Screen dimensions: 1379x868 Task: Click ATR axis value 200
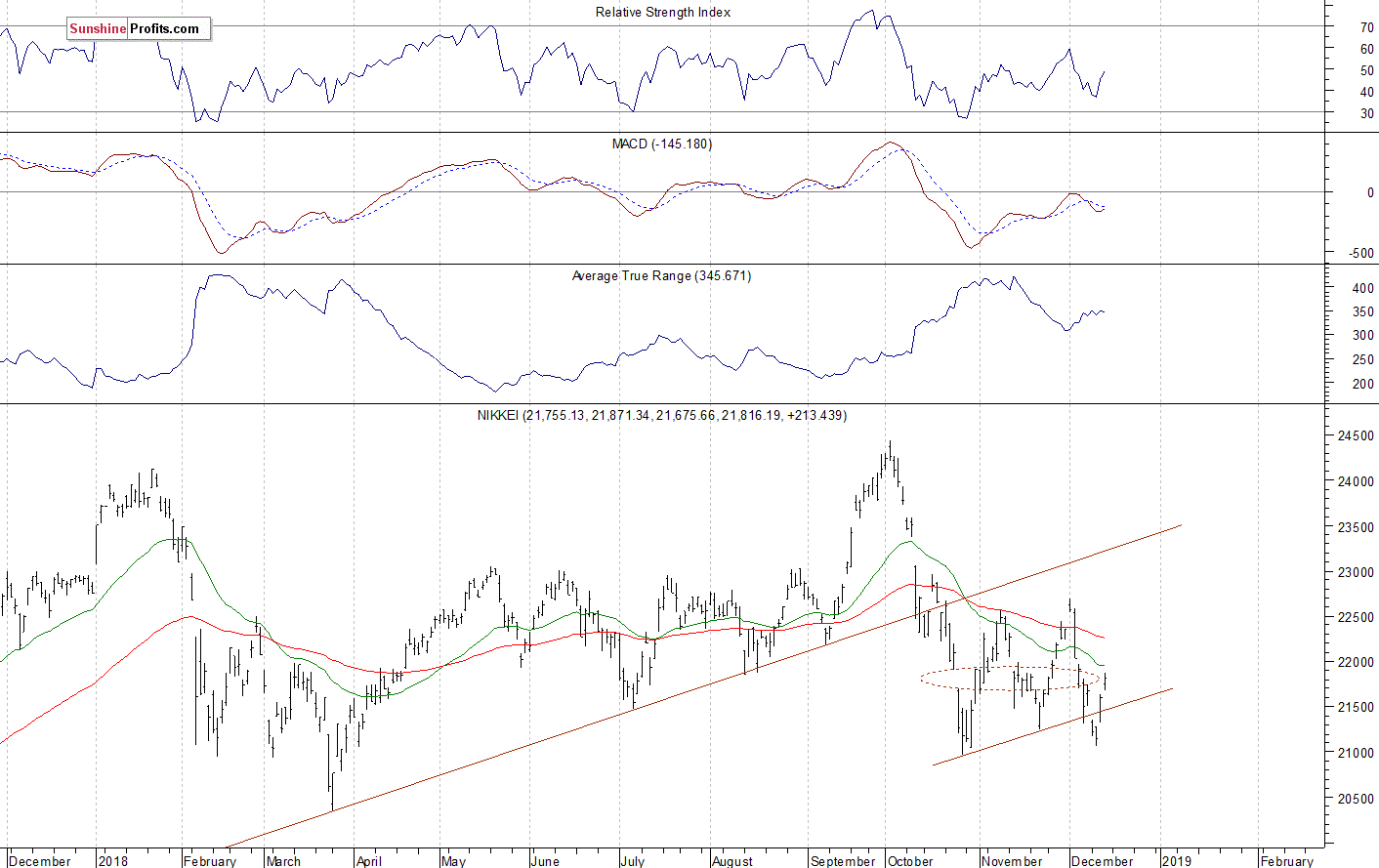click(x=1362, y=385)
